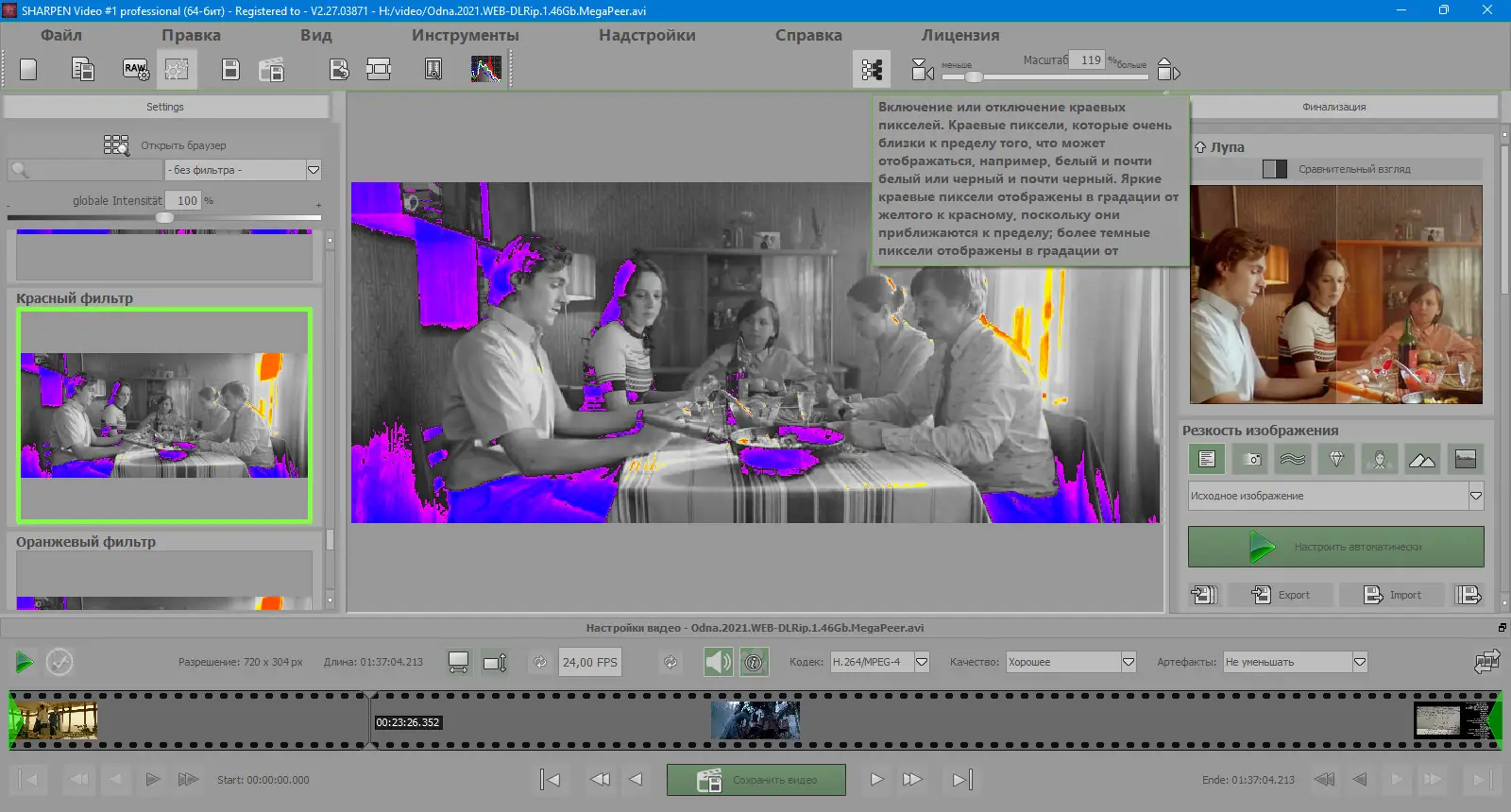Click the middle timeline video thumbnail
The height and width of the screenshot is (812, 1511).
click(x=755, y=720)
